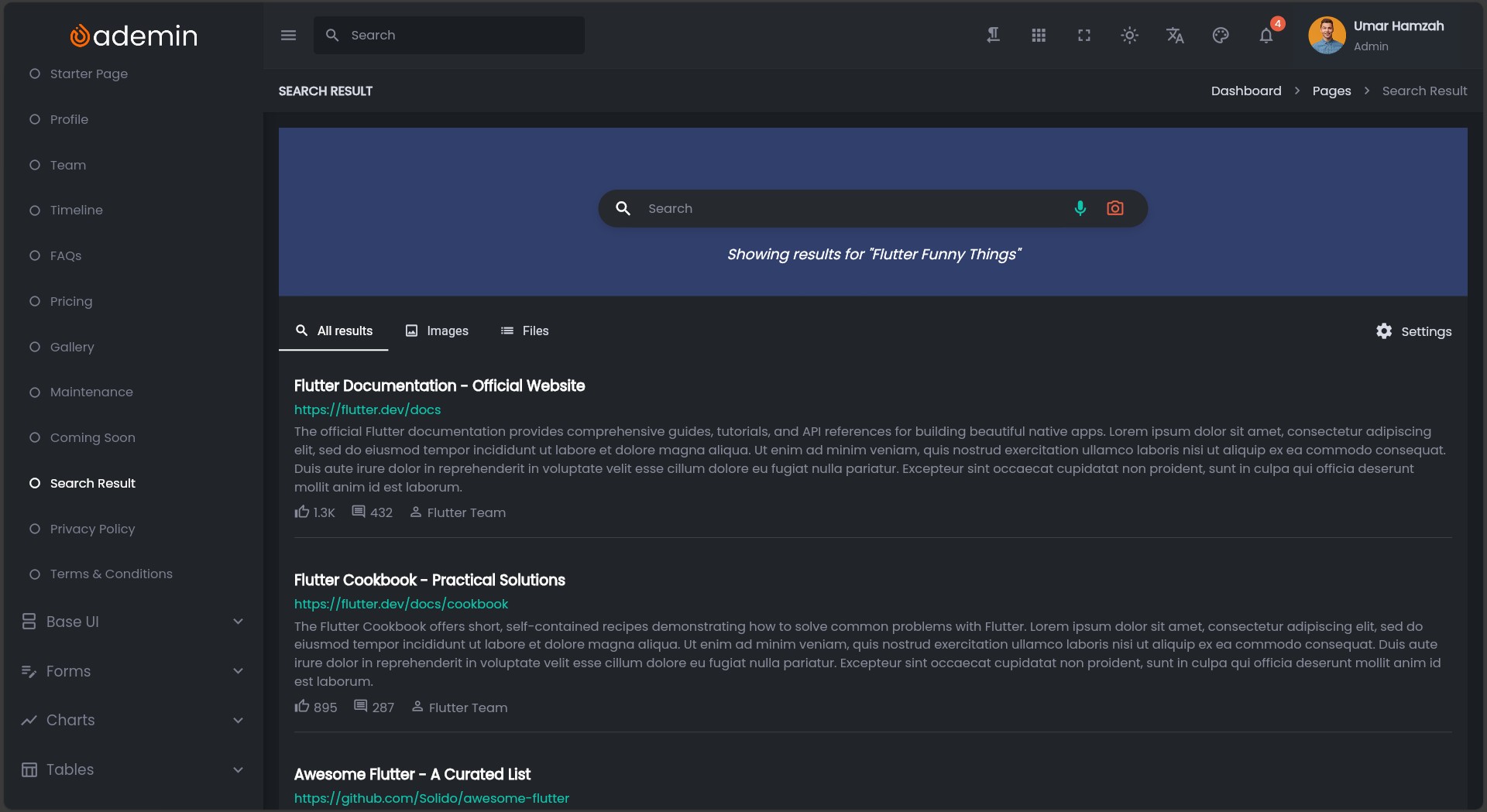Click the main Search field in banner
The height and width of the screenshot is (812, 1487).
point(852,209)
